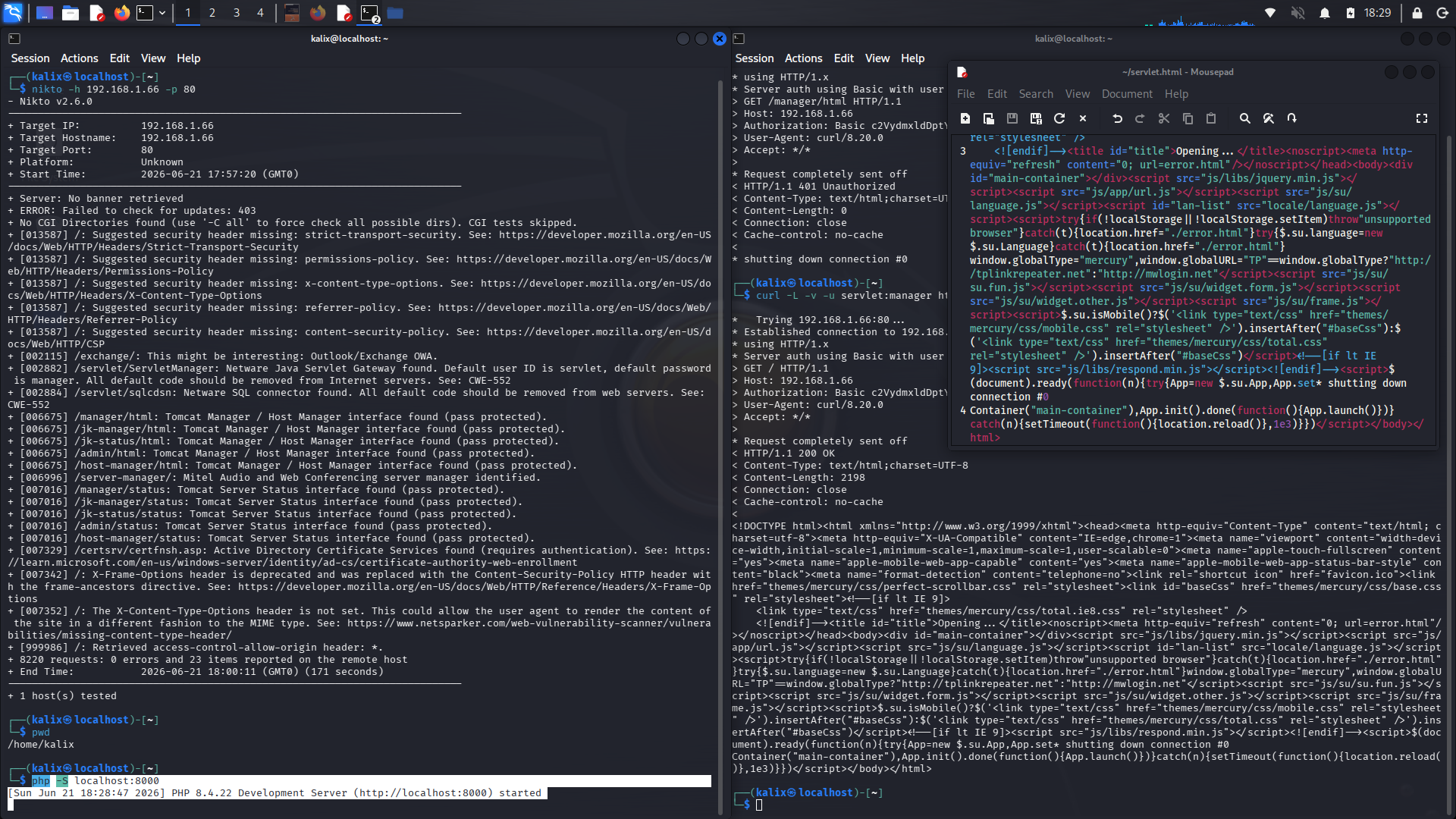
Task: Save the document in Mousepad
Action: (1012, 118)
